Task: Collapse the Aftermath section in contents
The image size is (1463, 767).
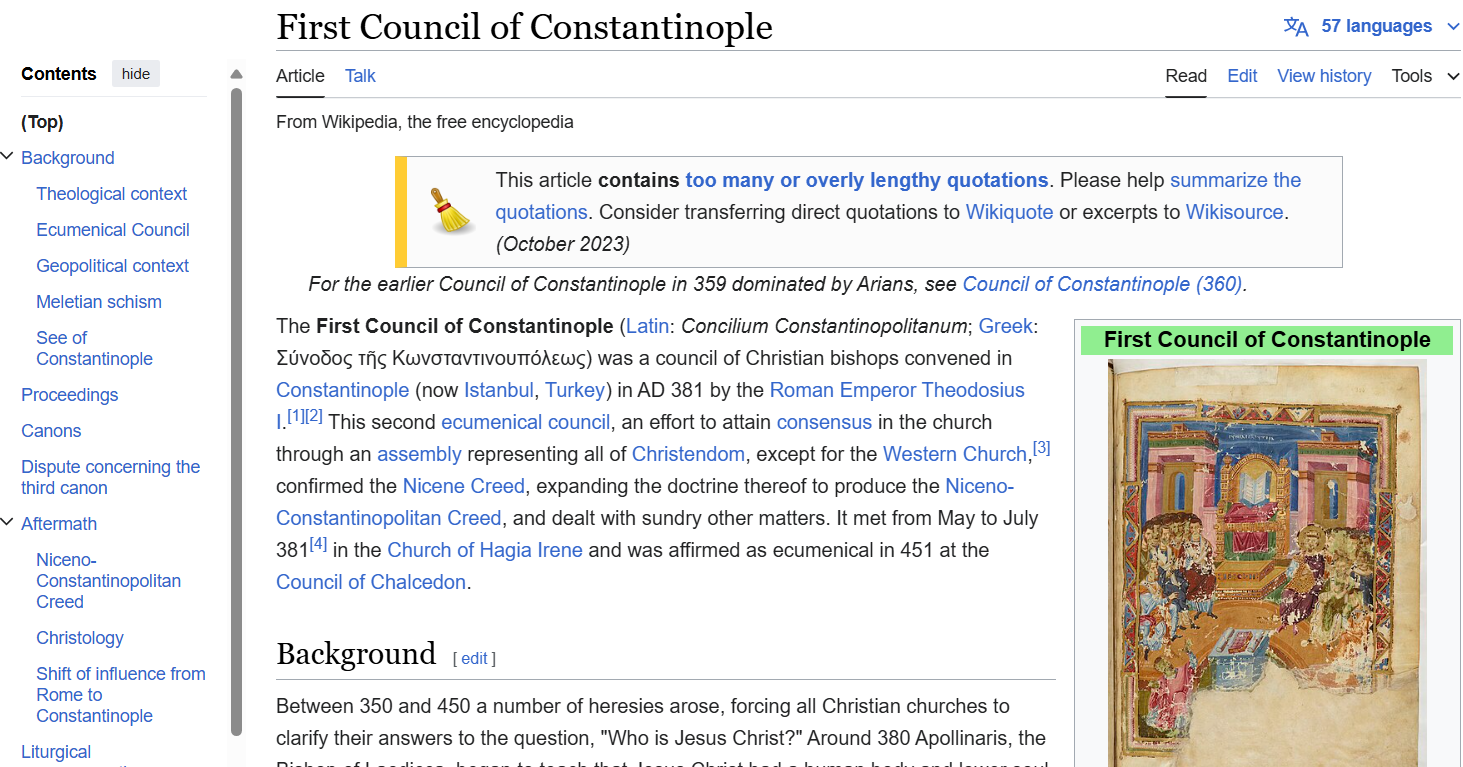Action: click(x=8, y=523)
